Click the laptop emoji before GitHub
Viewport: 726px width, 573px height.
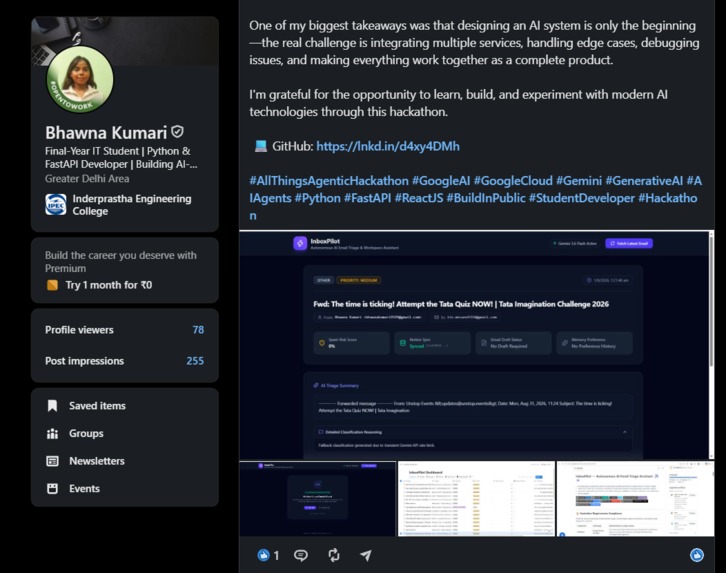click(261, 146)
